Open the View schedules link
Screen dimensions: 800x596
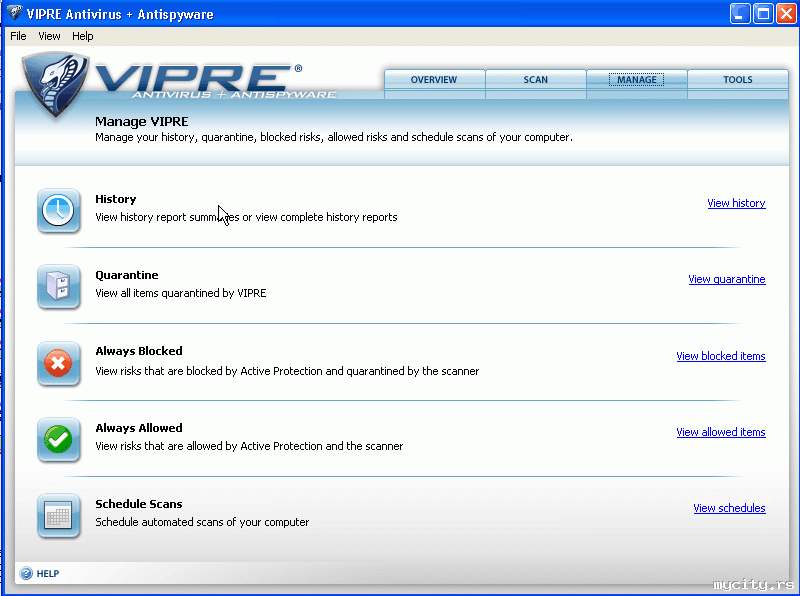729,508
